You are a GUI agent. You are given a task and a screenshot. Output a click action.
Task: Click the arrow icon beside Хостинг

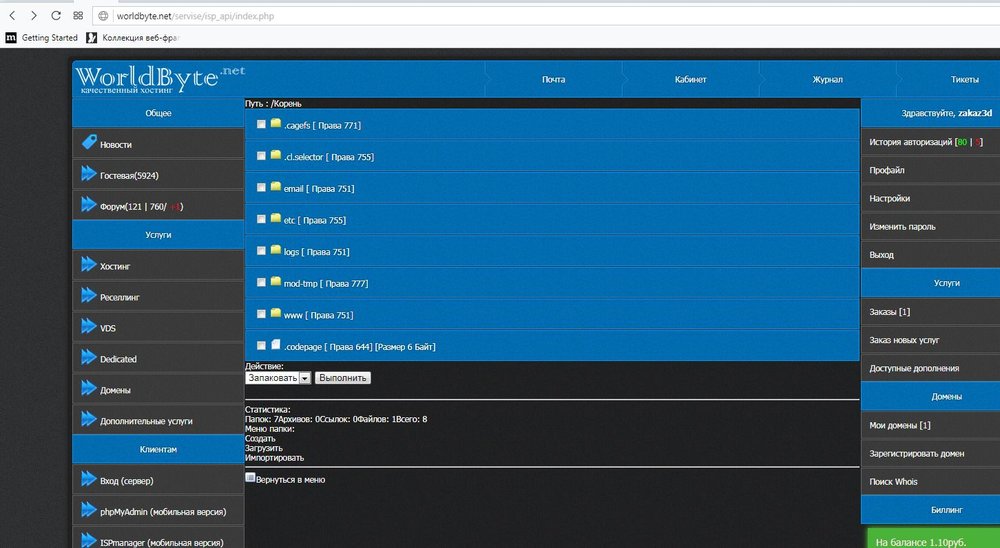[x=87, y=266]
